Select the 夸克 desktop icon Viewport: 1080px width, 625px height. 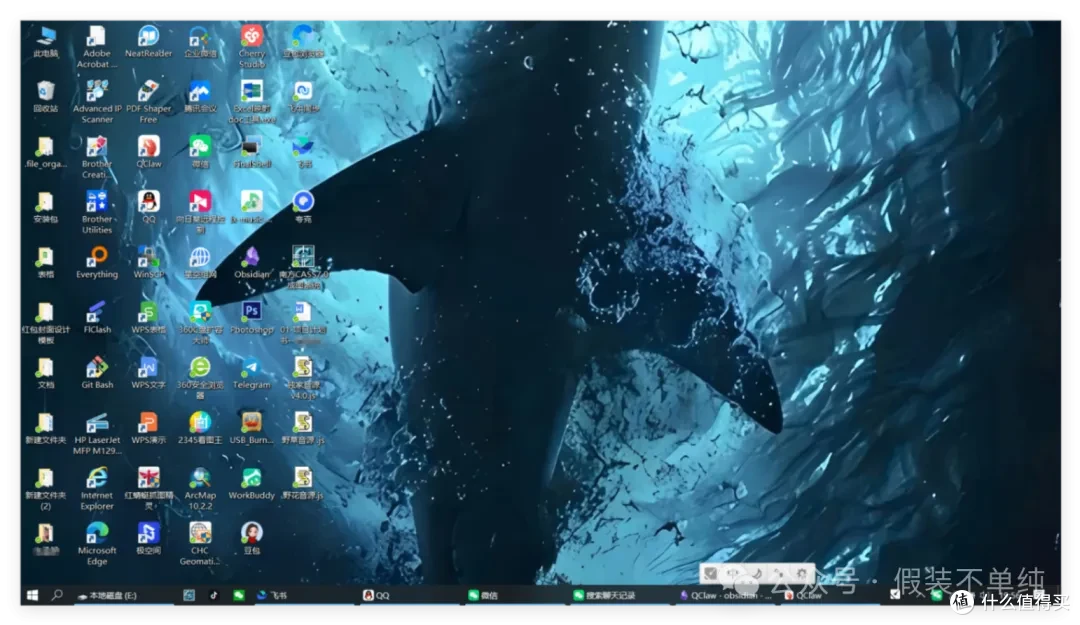tap(303, 207)
